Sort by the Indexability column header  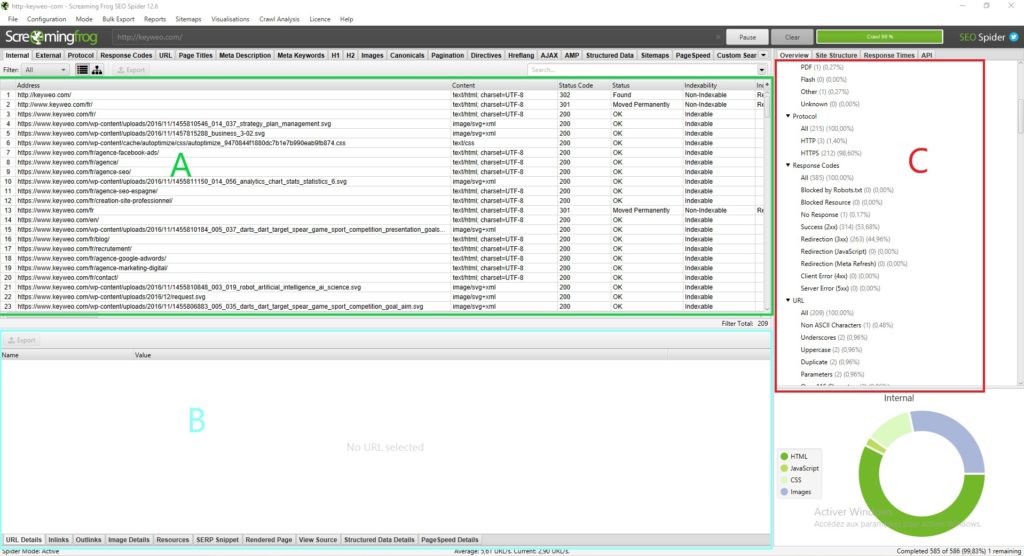click(x=718, y=86)
